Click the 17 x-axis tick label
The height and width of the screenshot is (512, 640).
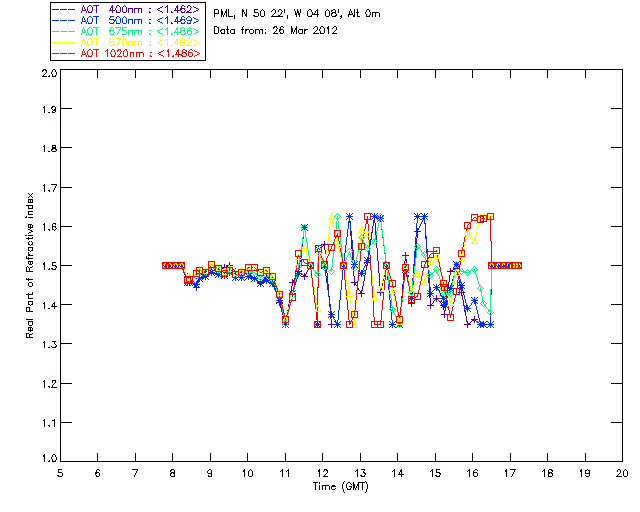[x=510, y=473]
